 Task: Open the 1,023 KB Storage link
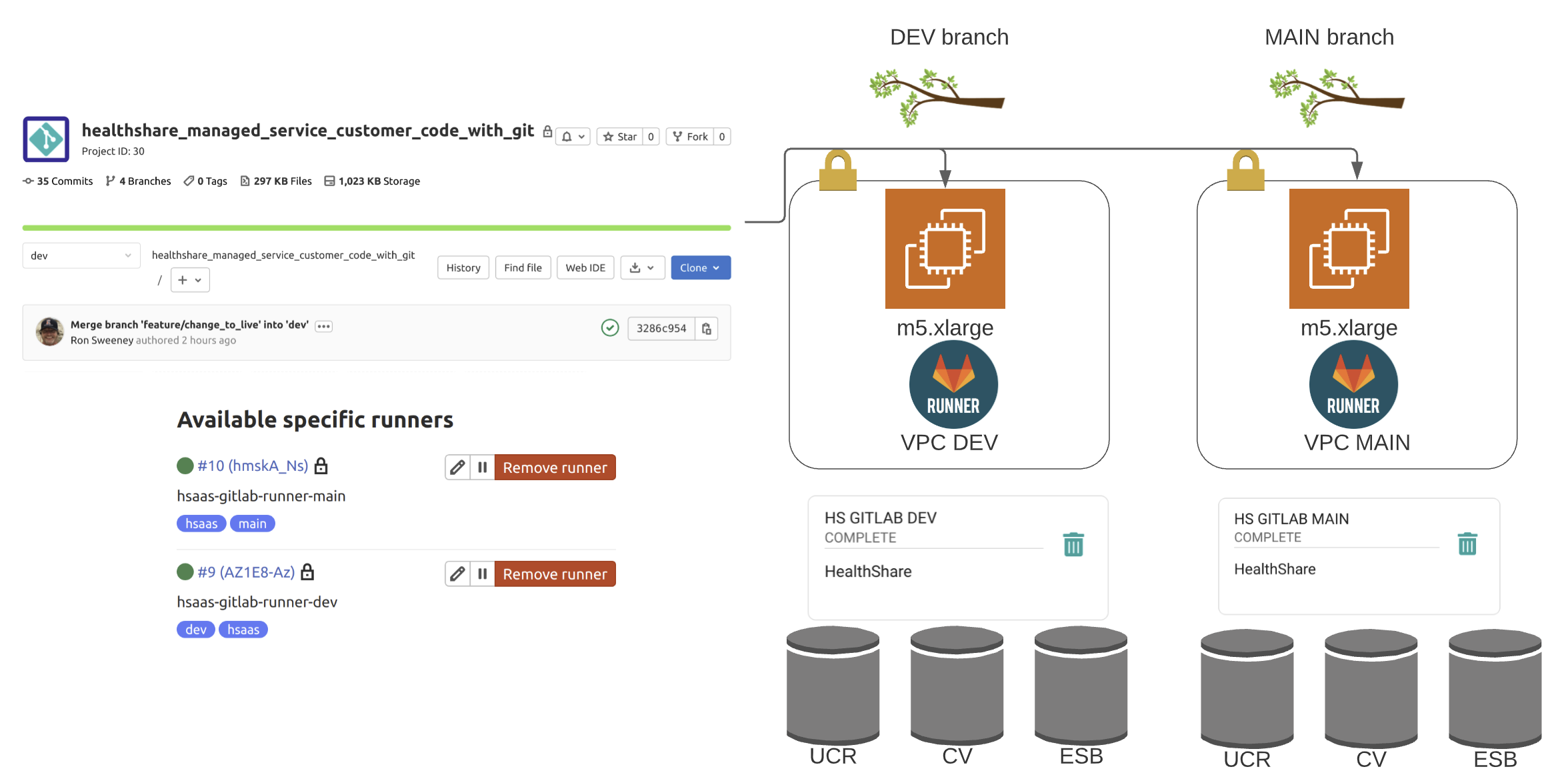372,181
